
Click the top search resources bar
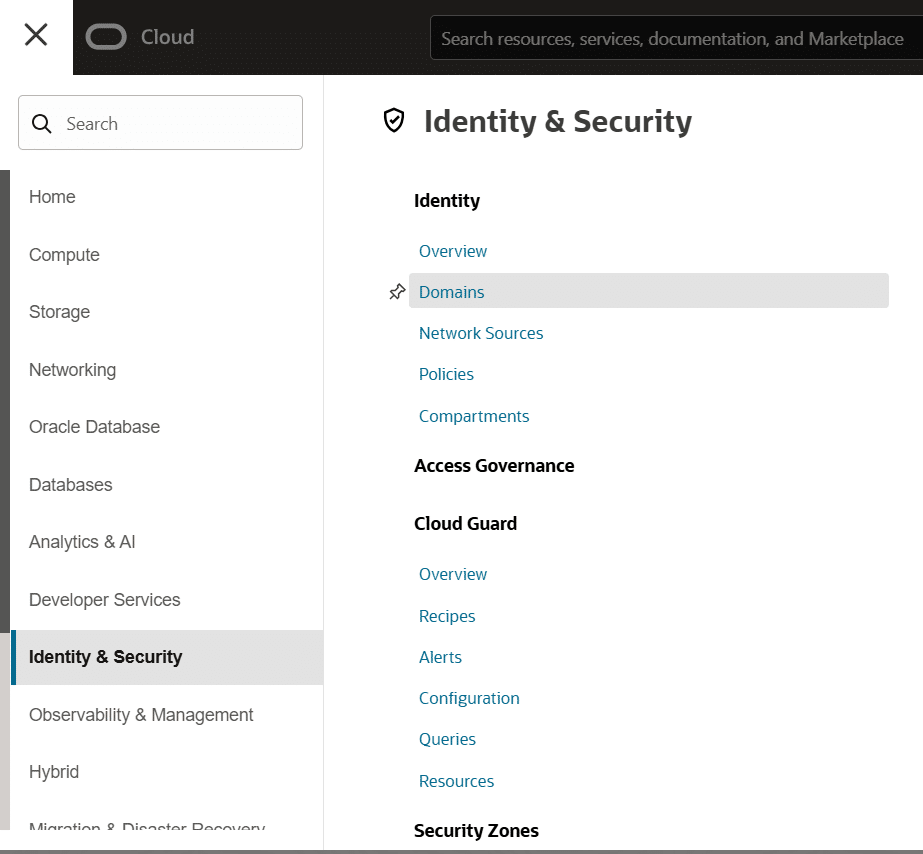click(676, 38)
